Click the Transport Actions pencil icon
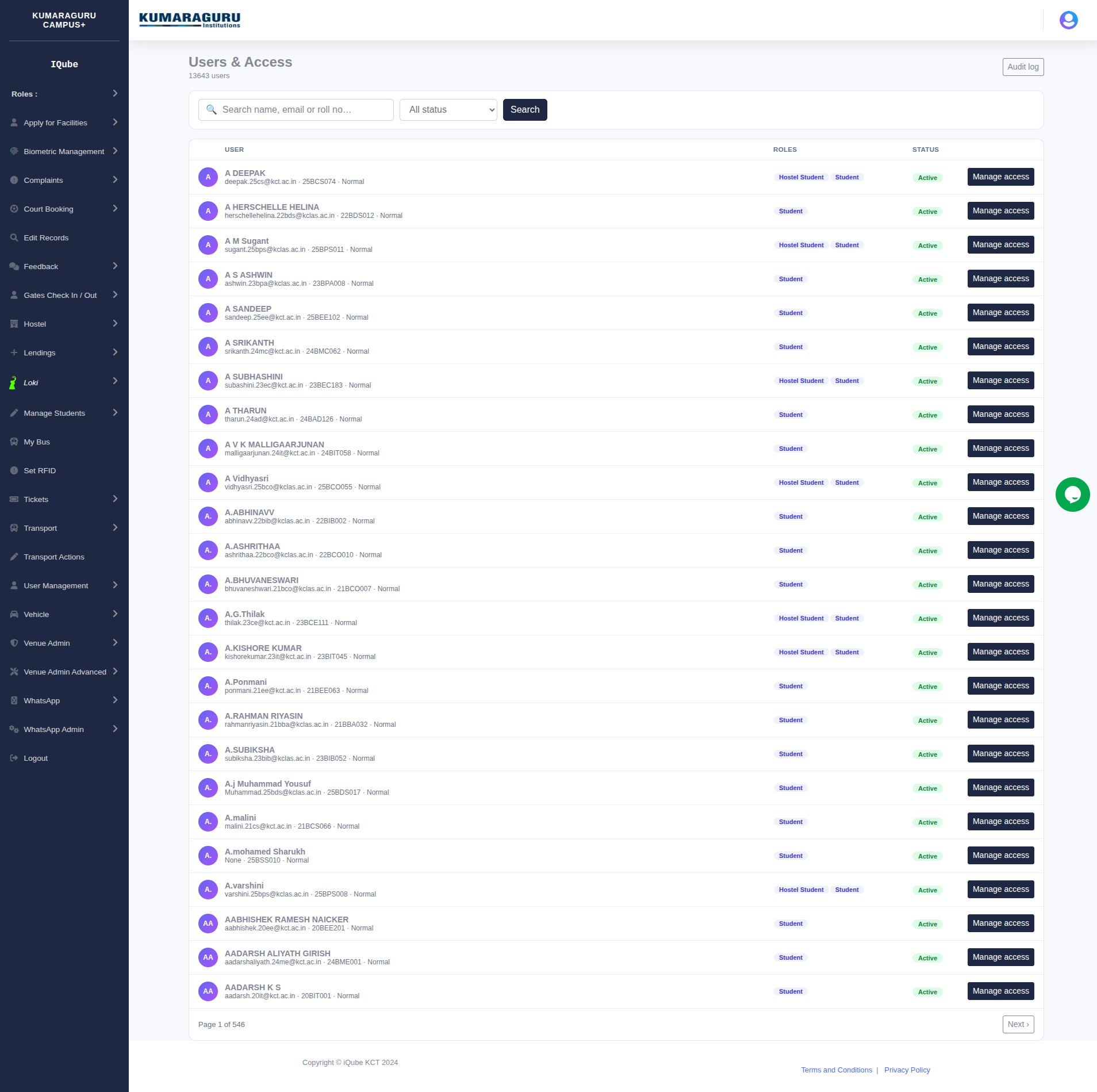 pyautogui.click(x=14, y=557)
